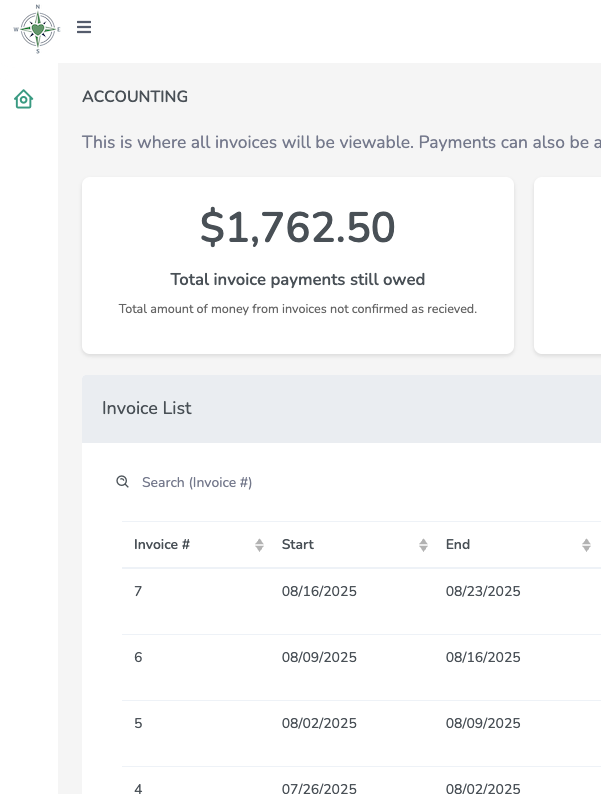The height and width of the screenshot is (794, 601).
Task: Toggle the Start column sort arrows
Action: 423,545
